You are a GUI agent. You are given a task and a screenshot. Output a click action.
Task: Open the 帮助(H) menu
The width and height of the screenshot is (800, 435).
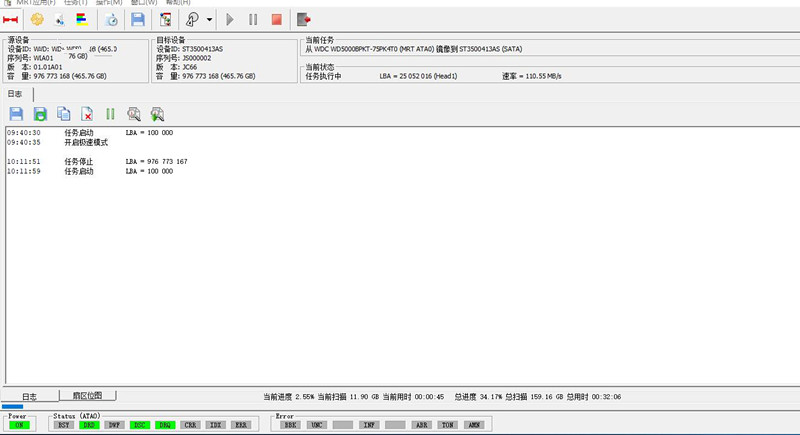178,3
